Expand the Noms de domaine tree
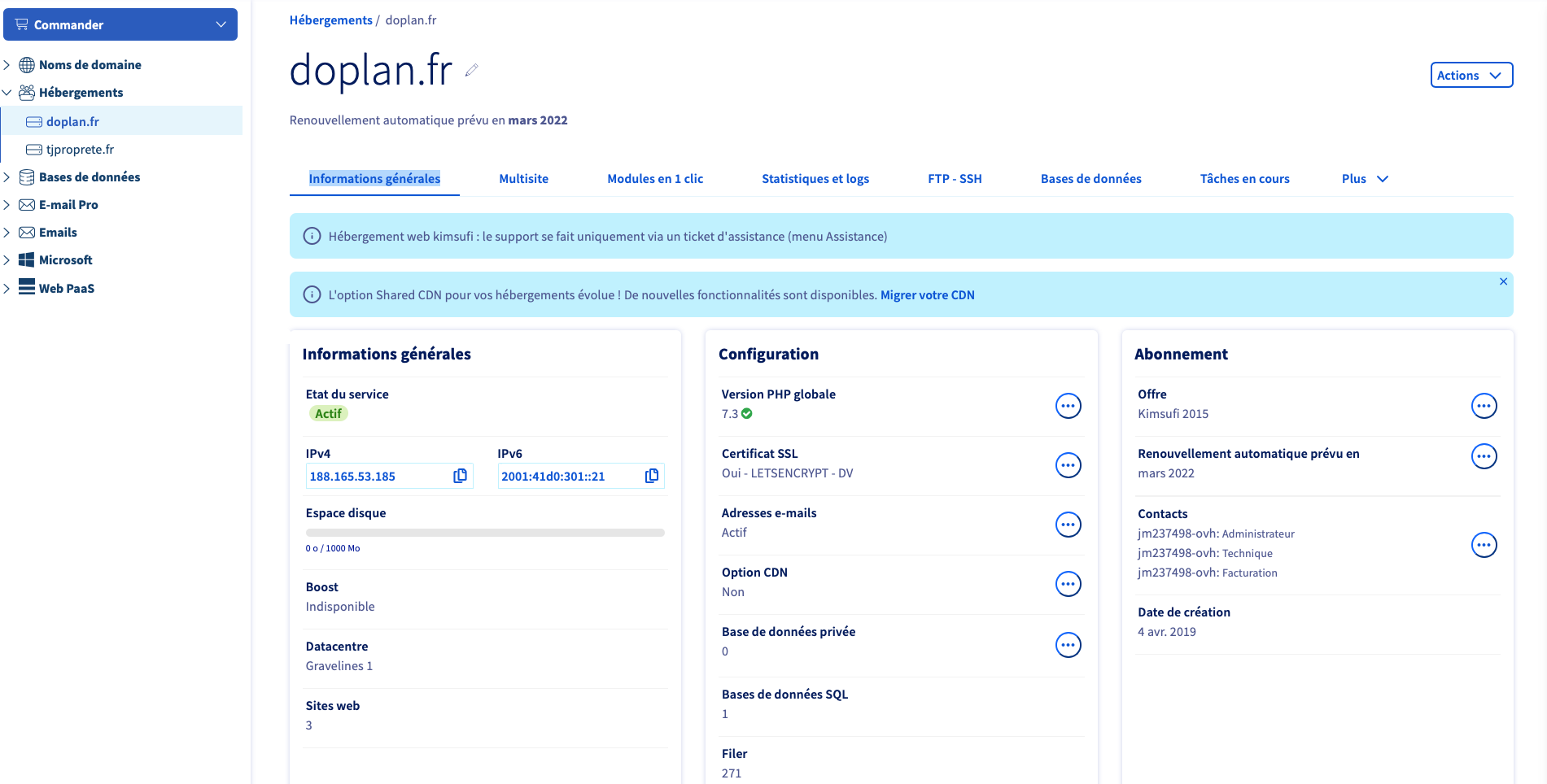Screen dimensions: 1547x784 click(x=7, y=64)
